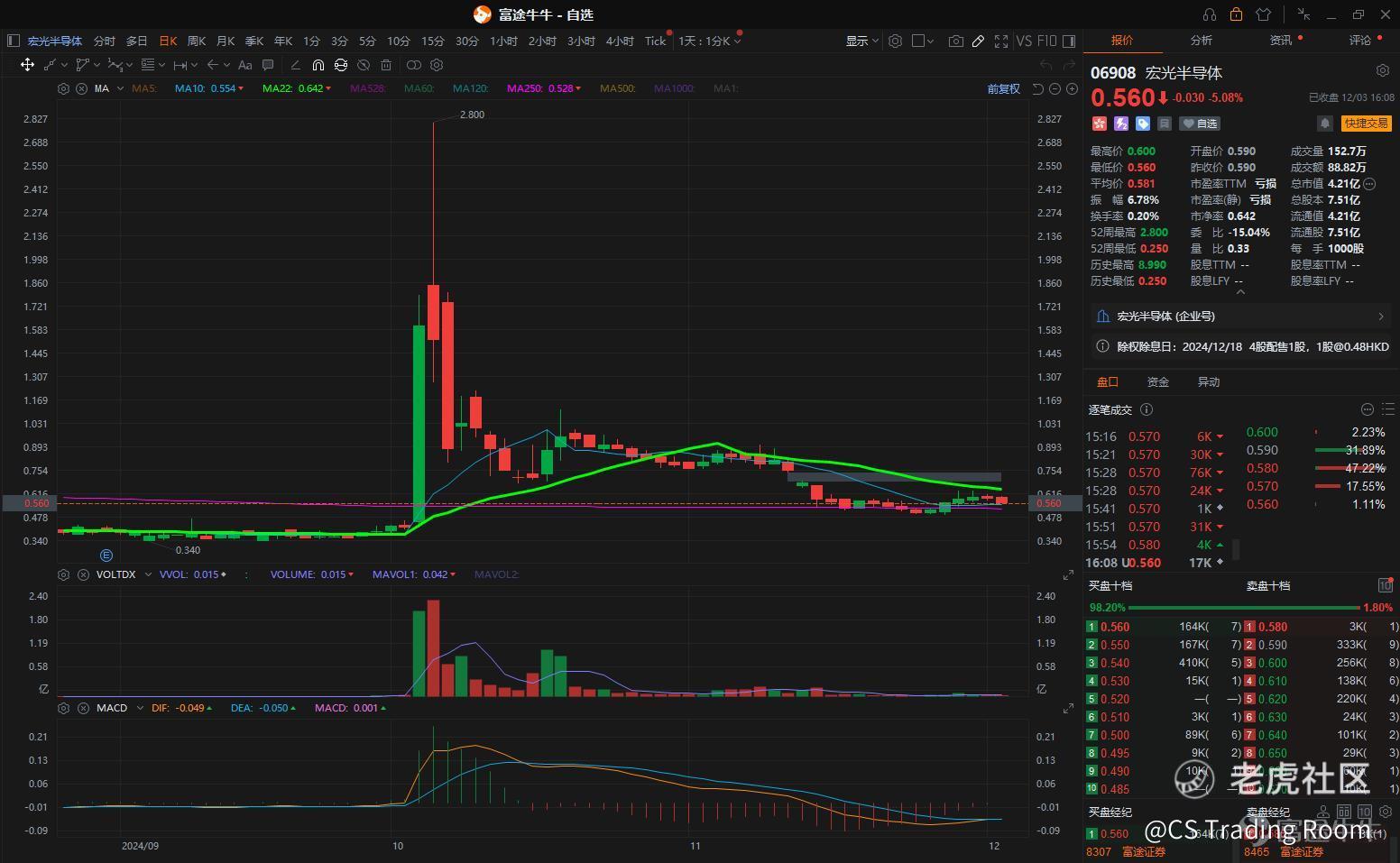1400x863 pixels.
Task: Delete drawings with trash icon
Action: click(x=386, y=65)
